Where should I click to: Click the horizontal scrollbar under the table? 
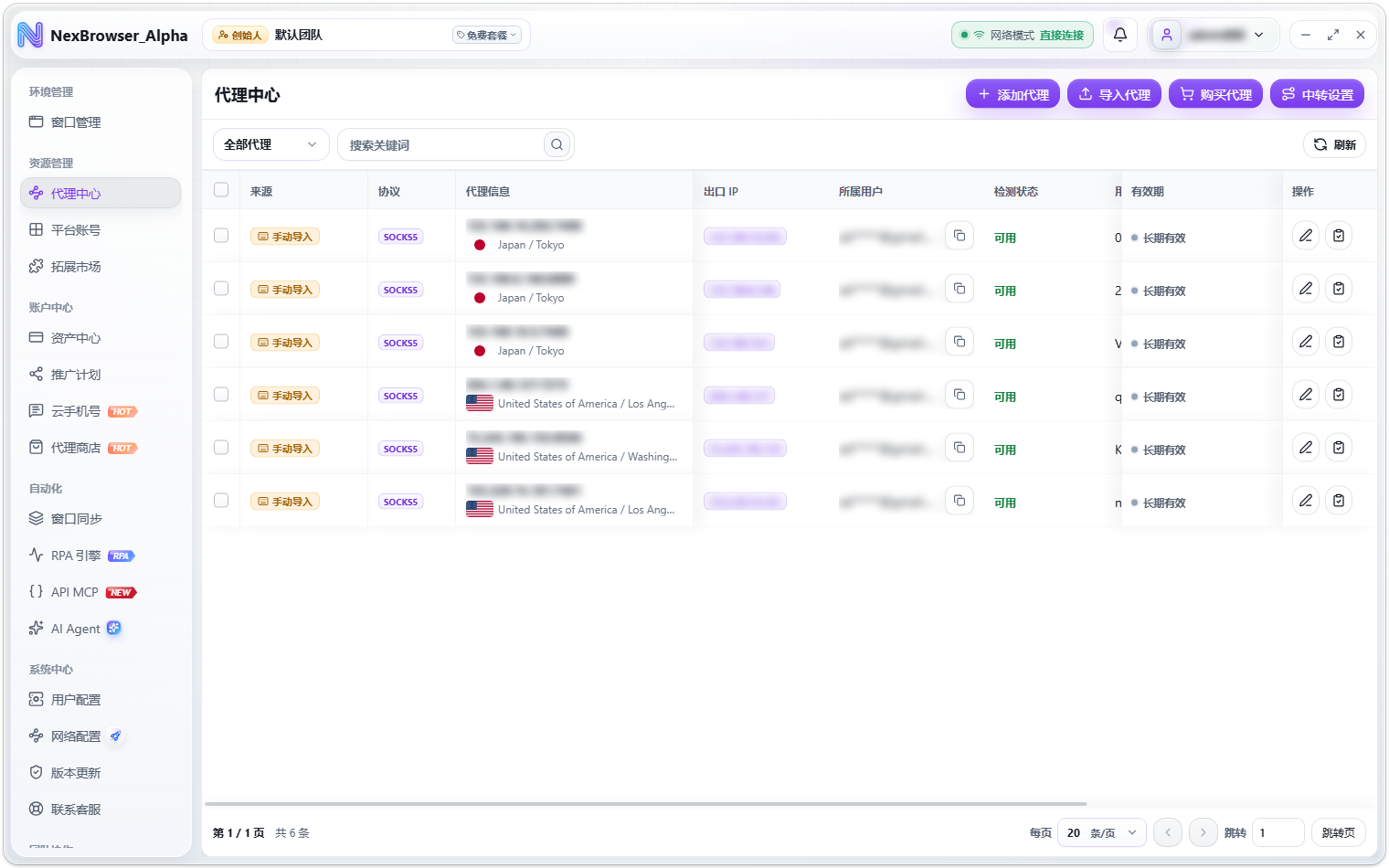[646, 804]
